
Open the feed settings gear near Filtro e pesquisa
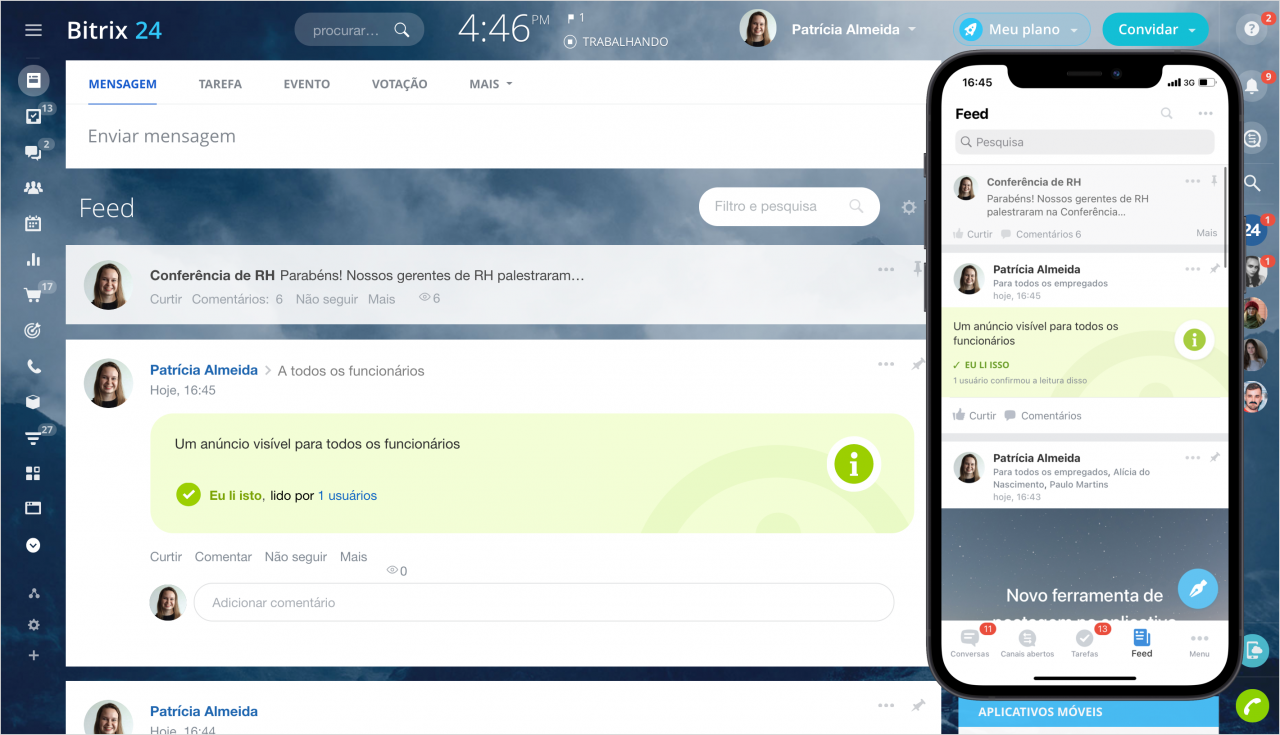pyautogui.click(x=908, y=207)
